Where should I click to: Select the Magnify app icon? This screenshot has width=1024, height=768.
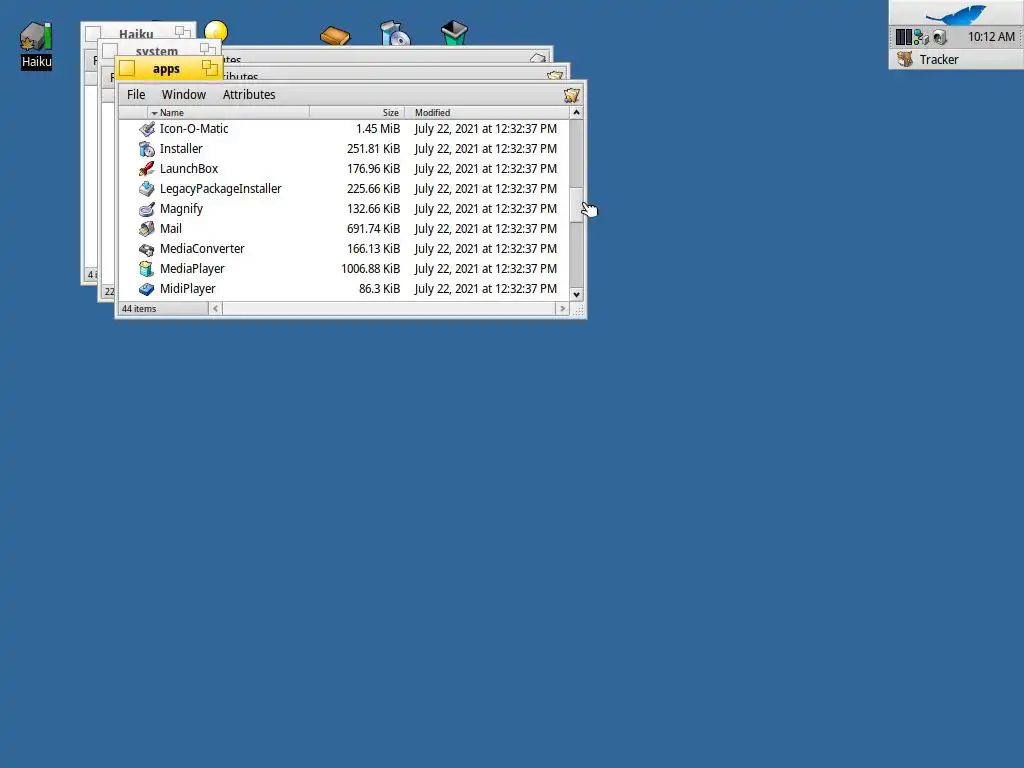coord(147,209)
